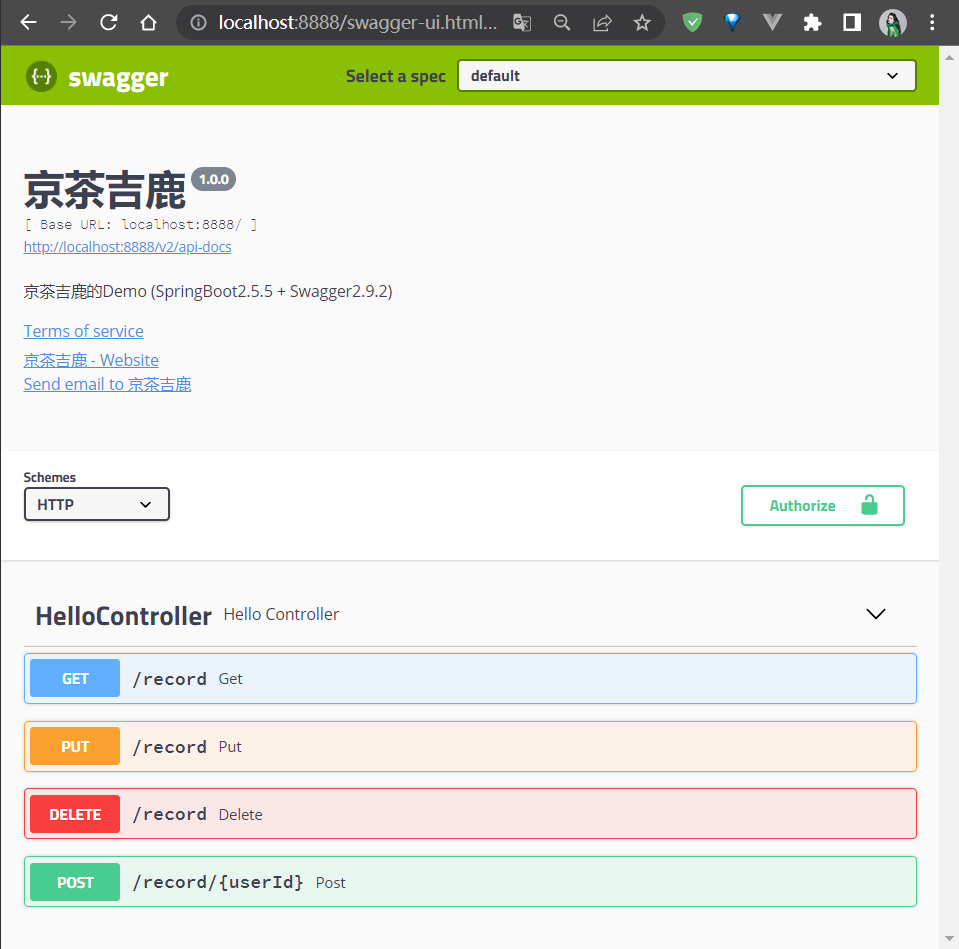
Task: Click the 1.0.0 version badge
Action: 213,179
